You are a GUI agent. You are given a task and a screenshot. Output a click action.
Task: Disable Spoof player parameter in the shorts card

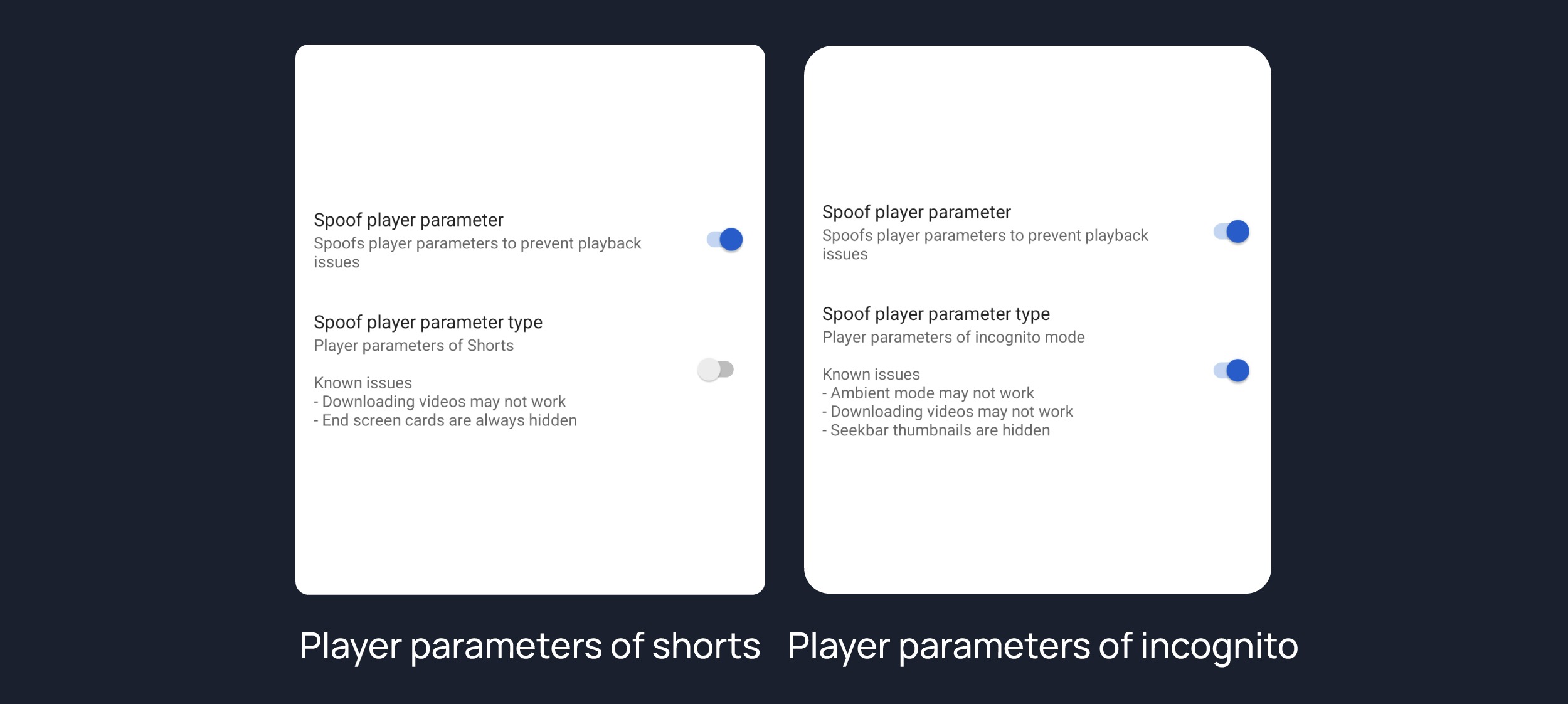(725, 240)
